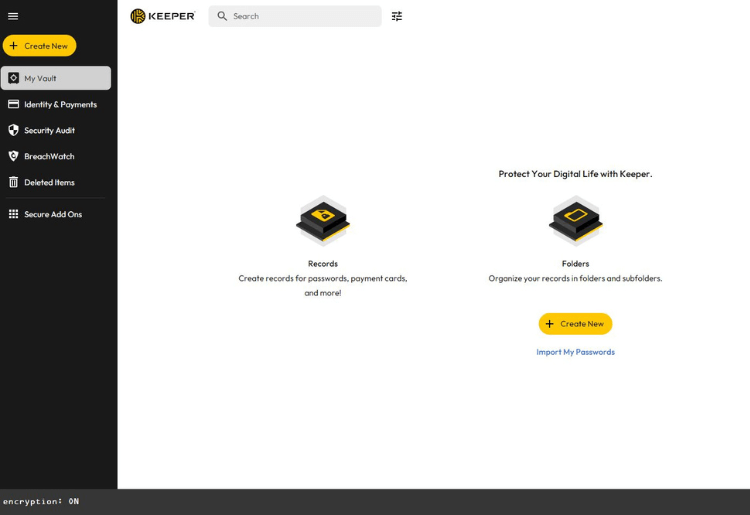Image resolution: width=750 pixels, height=515 pixels.
Task: Click the Keeper logo in the header
Action: tap(163, 16)
